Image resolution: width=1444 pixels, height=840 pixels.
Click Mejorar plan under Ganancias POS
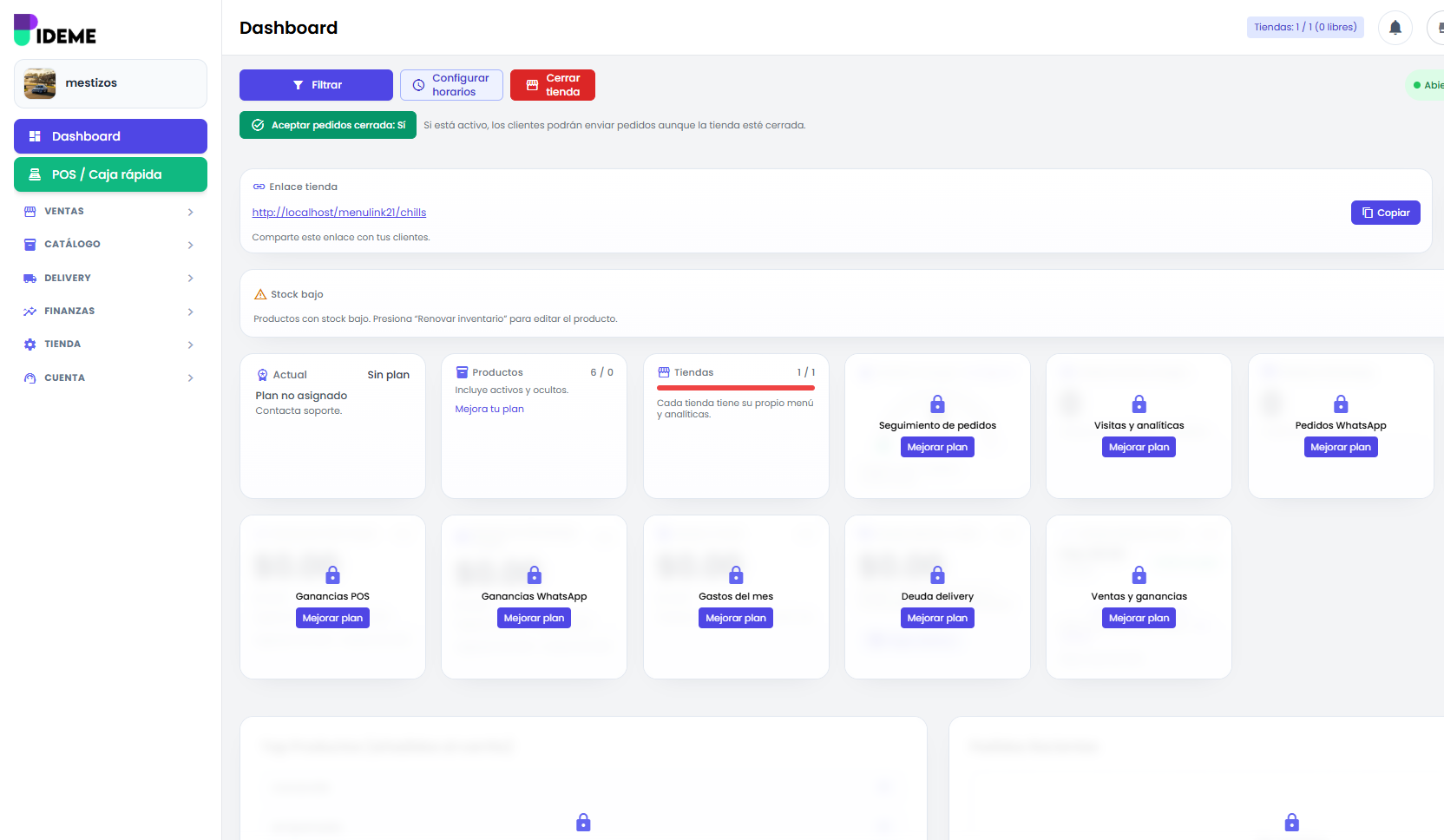332,619
